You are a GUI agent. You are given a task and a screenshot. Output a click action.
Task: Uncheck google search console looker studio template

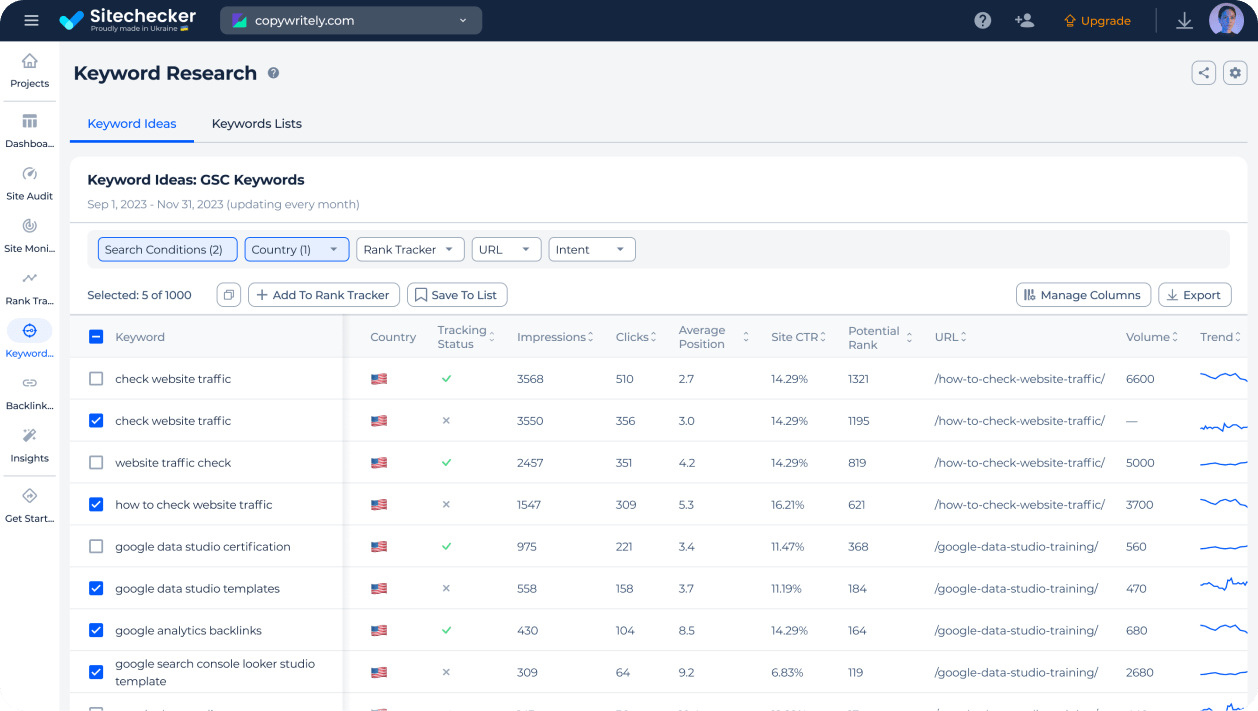96,673
